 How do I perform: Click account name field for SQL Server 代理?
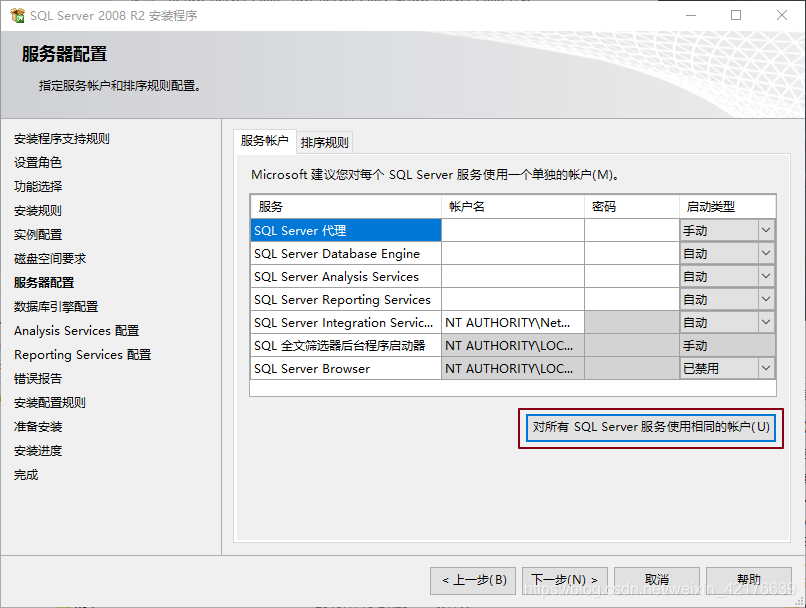(x=513, y=230)
